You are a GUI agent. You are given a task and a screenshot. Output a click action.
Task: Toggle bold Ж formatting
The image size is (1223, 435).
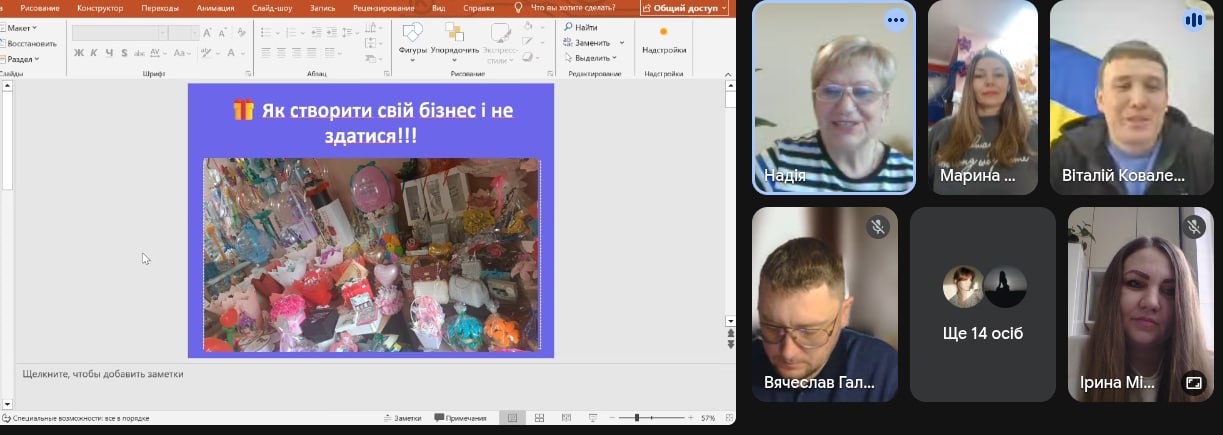79,53
